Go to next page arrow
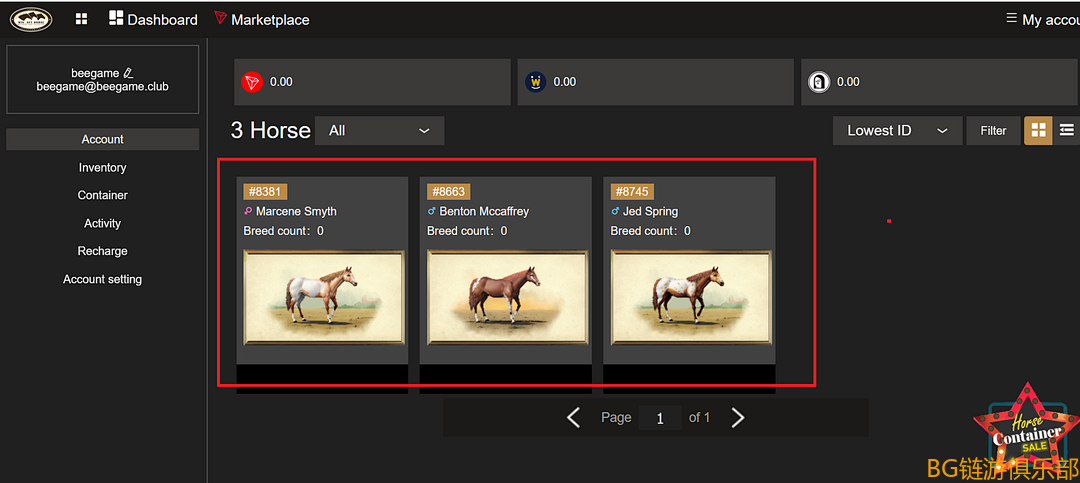 (x=738, y=418)
